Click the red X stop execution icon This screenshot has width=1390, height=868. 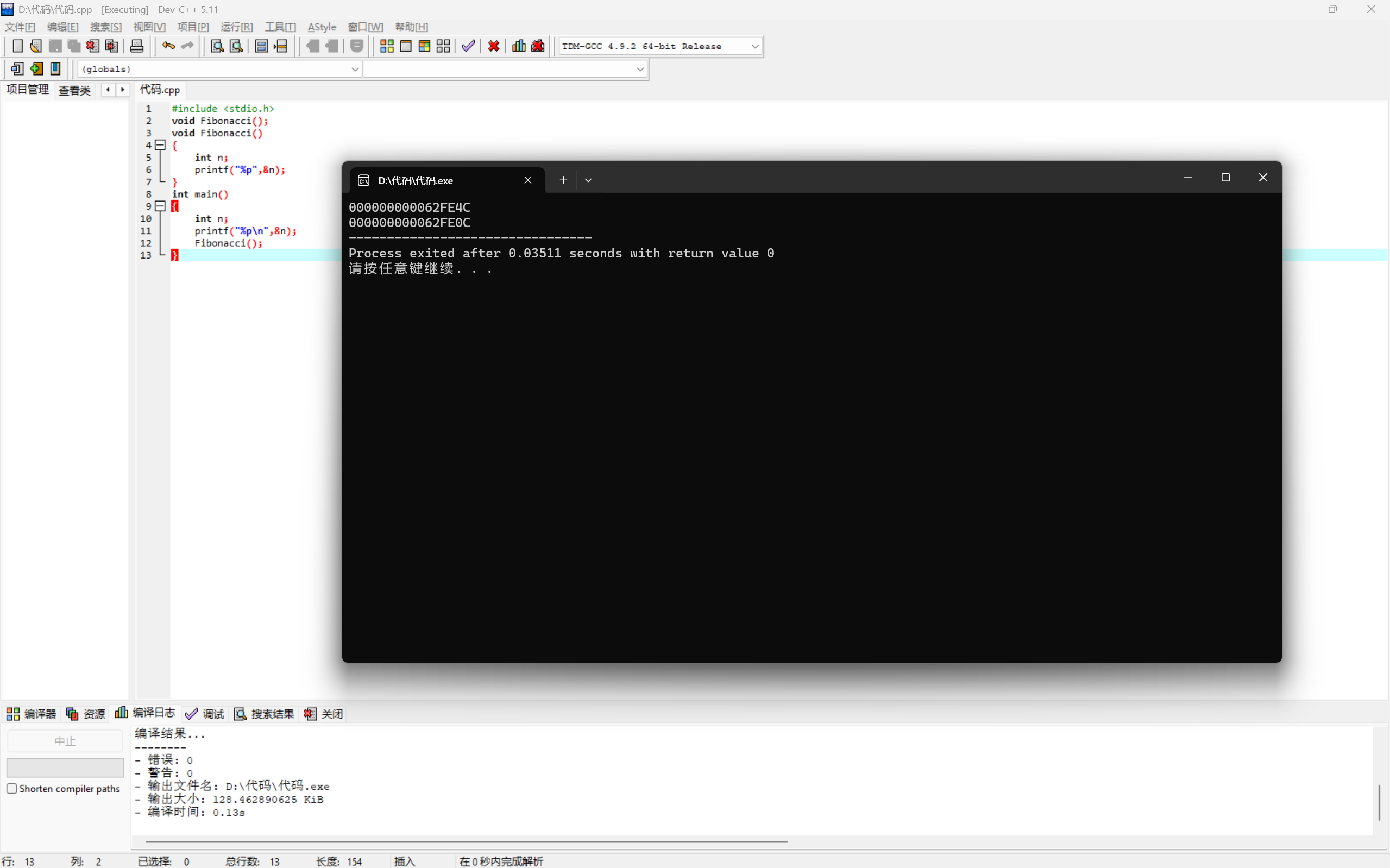coord(494,46)
